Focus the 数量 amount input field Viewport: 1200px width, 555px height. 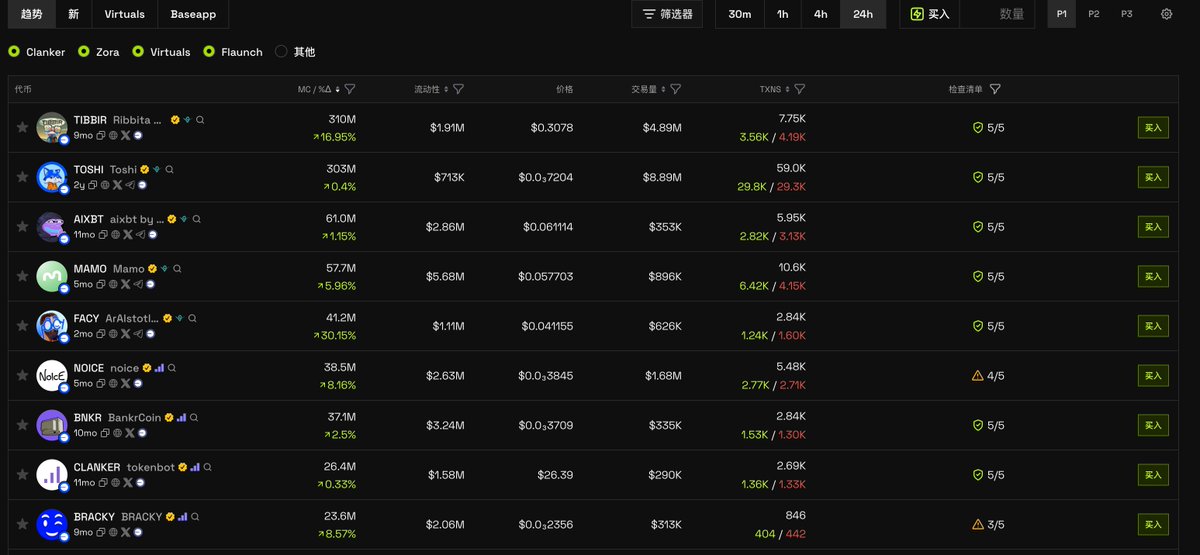pyautogui.click(x=998, y=14)
